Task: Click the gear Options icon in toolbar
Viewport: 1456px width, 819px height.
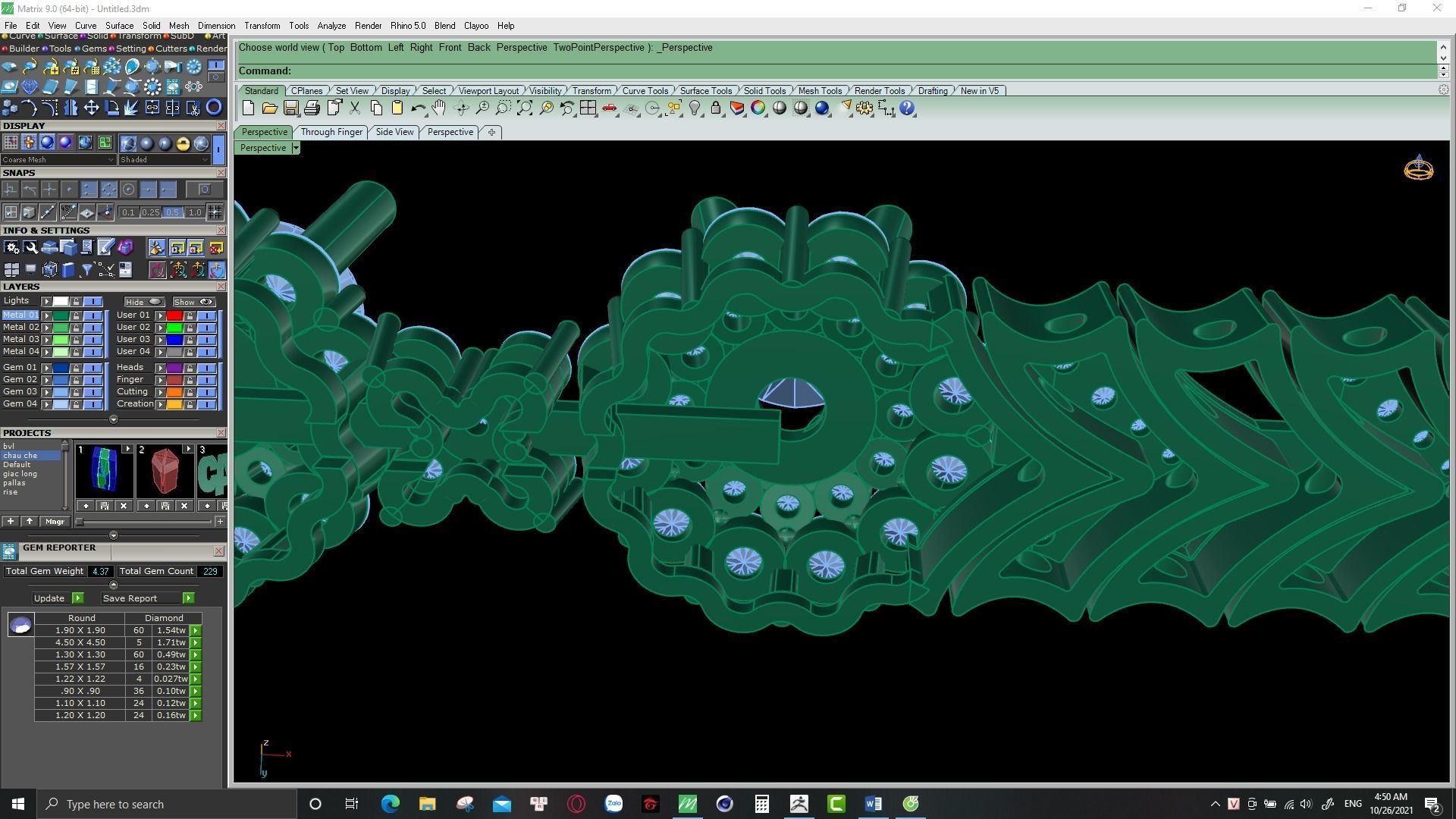Action: (x=864, y=108)
